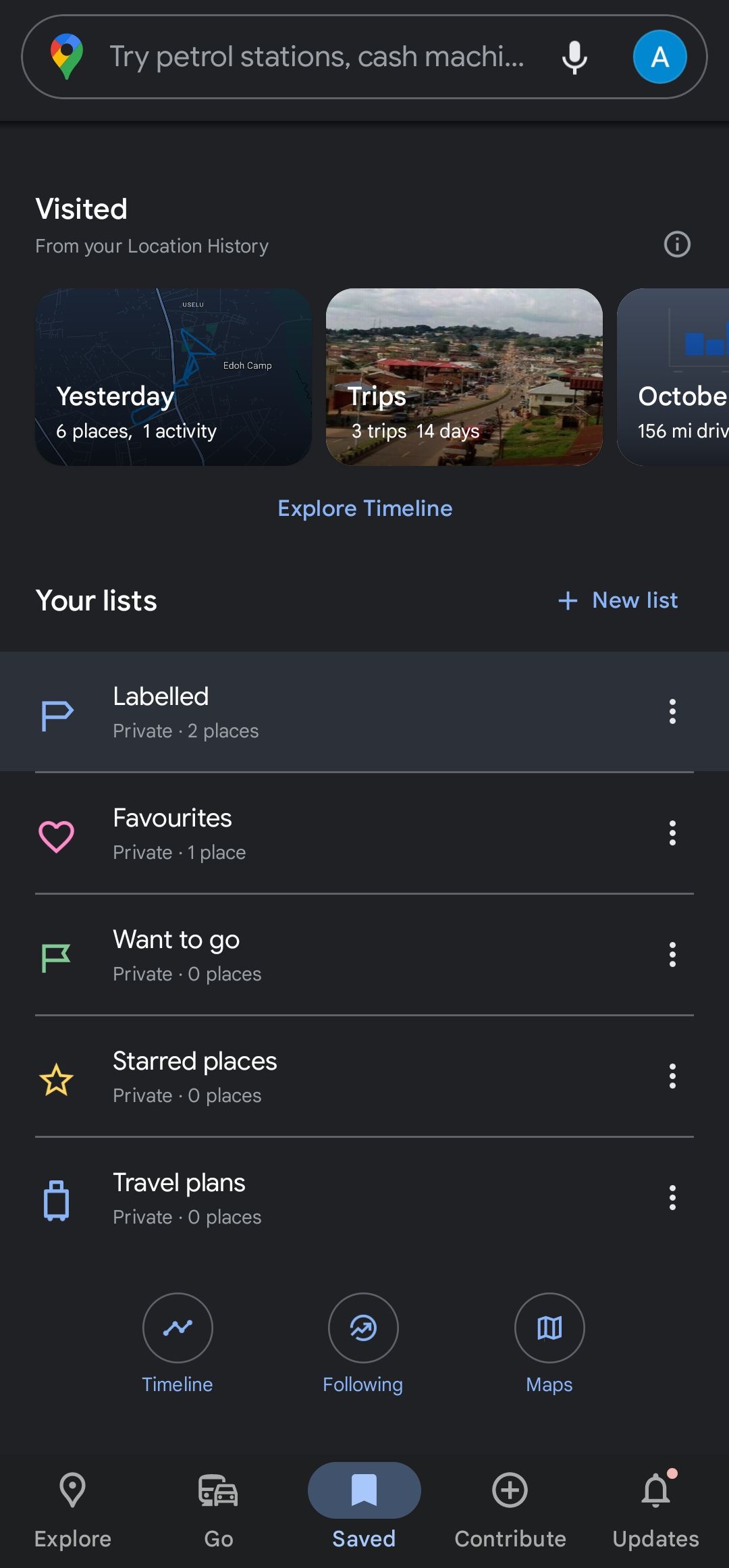The height and width of the screenshot is (1568, 729).
Task: Switch to the Explore tab
Action: click(73, 1507)
